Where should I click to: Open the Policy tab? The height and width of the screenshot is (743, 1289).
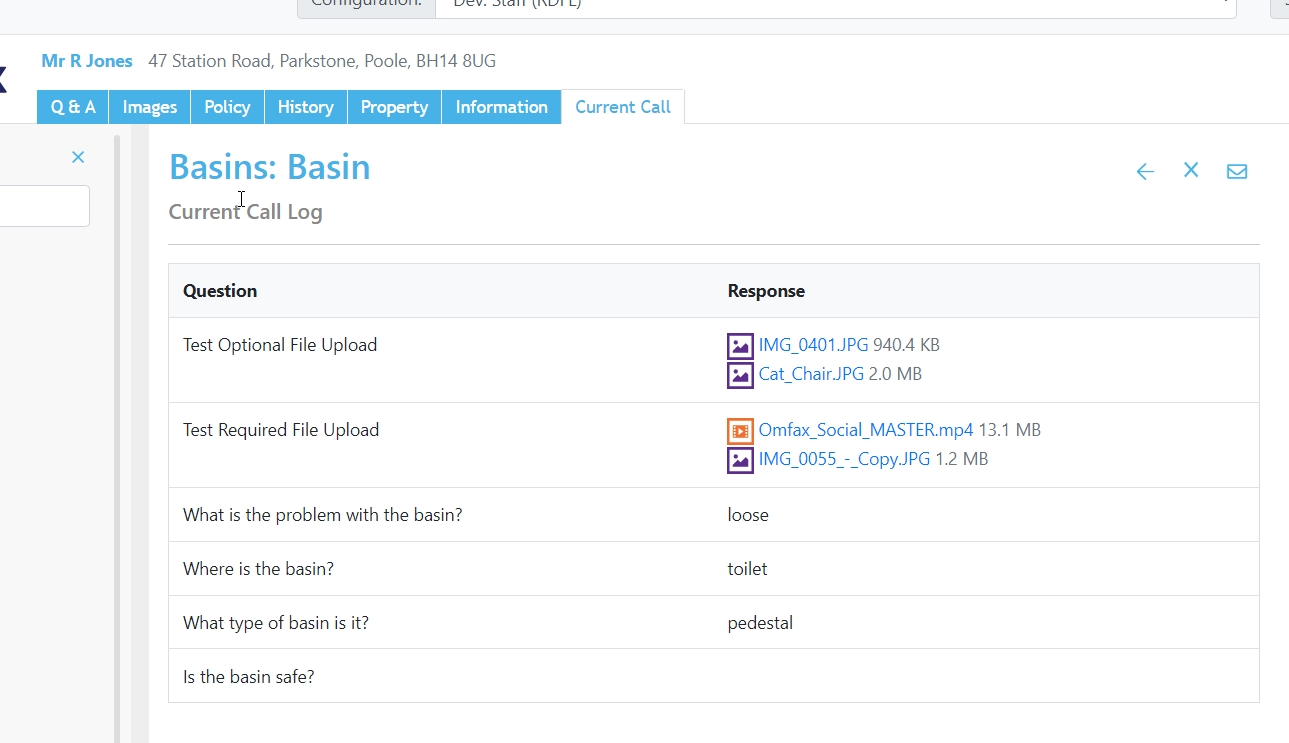[x=227, y=107]
